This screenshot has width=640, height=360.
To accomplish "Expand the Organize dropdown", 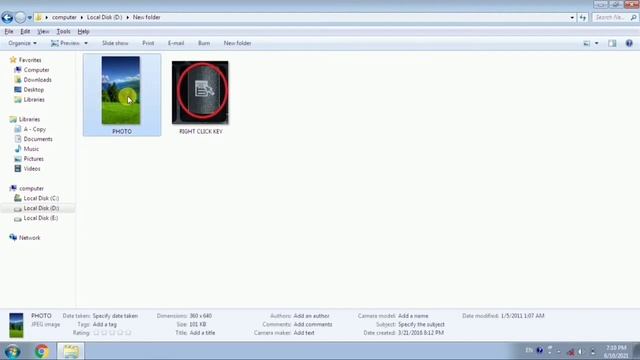I will point(22,43).
